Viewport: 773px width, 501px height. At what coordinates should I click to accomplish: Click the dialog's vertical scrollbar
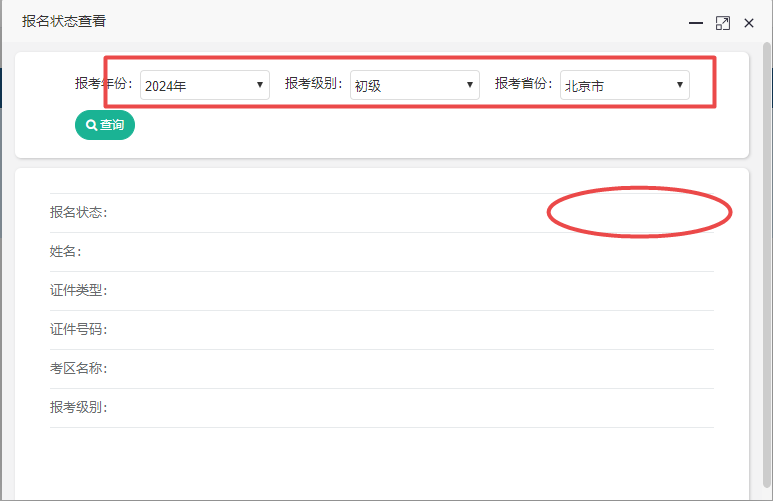766,250
